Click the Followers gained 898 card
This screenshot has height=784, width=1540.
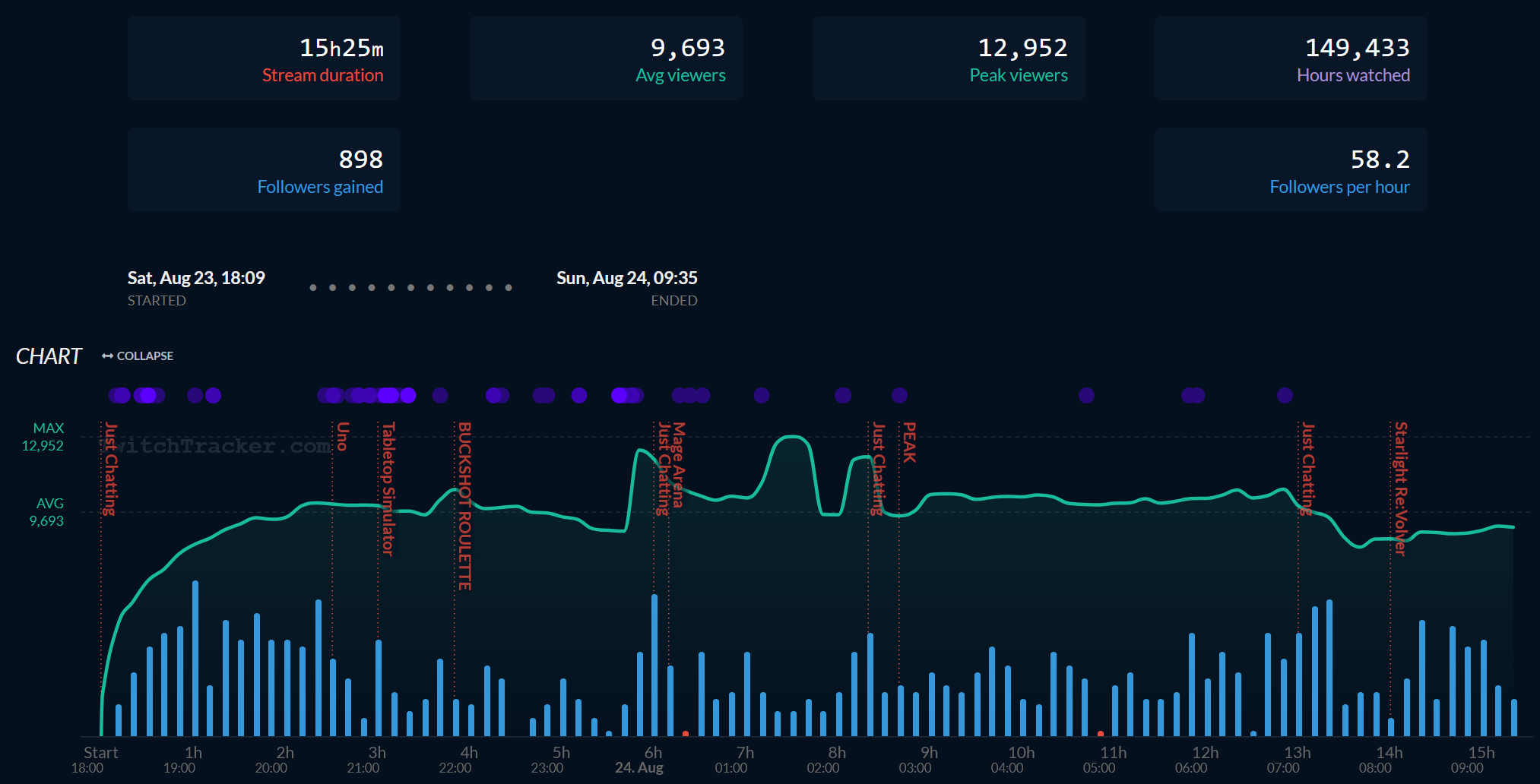click(264, 169)
